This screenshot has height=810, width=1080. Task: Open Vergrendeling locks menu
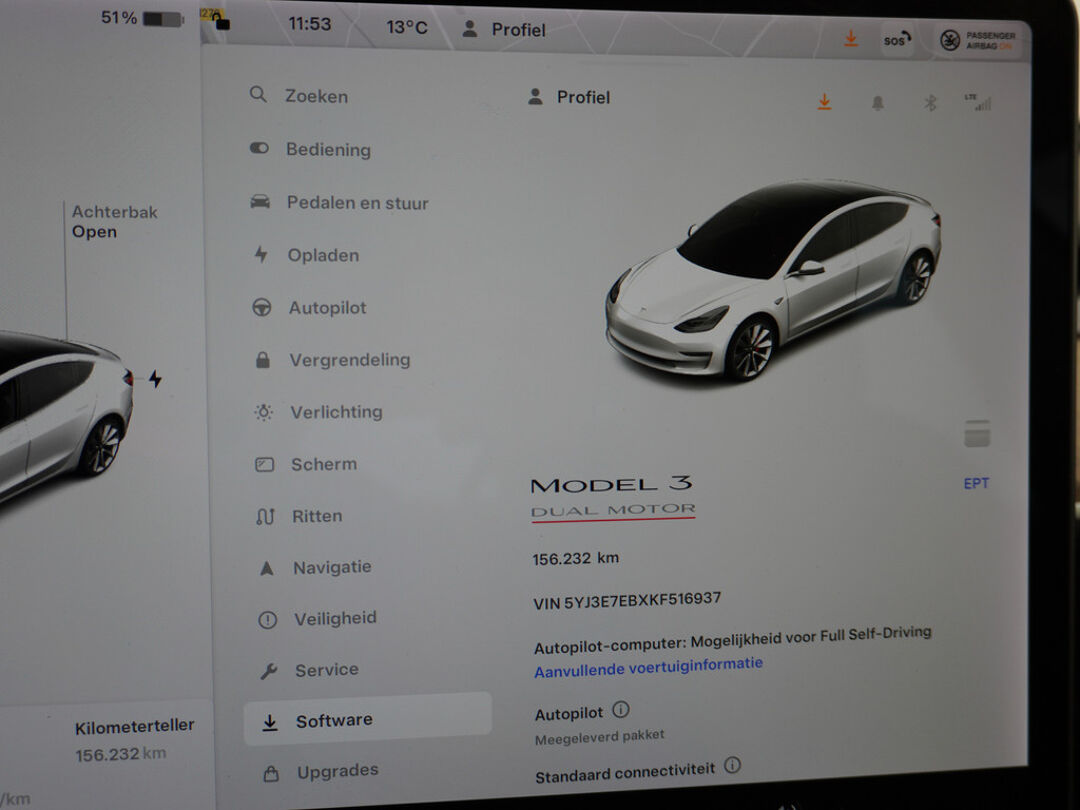pos(332,360)
